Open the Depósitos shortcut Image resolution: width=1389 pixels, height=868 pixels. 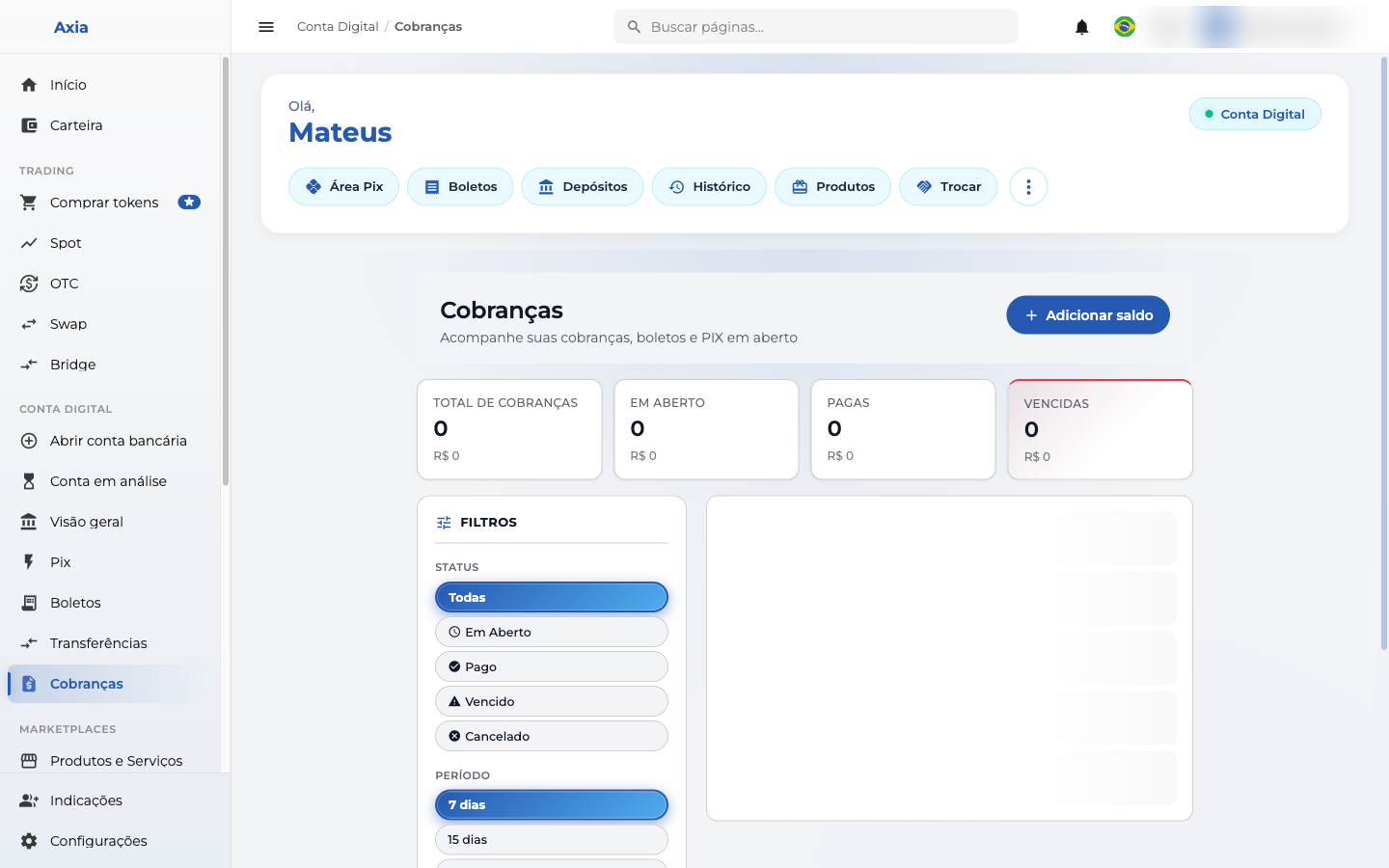click(x=583, y=187)
